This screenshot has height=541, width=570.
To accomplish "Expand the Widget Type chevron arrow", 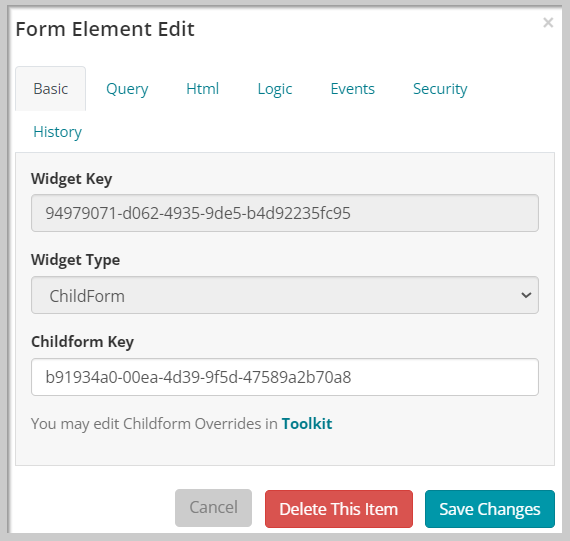I will pyautogui.click(x=526, y=295).
